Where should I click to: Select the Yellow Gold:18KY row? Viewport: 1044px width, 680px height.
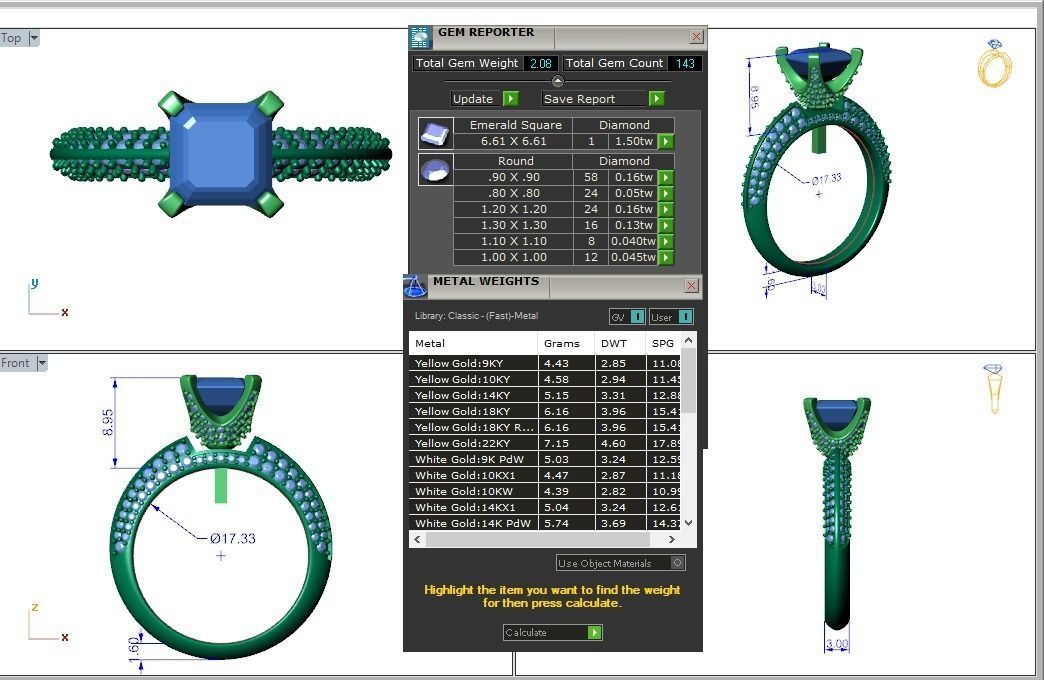tap(545, 411)
